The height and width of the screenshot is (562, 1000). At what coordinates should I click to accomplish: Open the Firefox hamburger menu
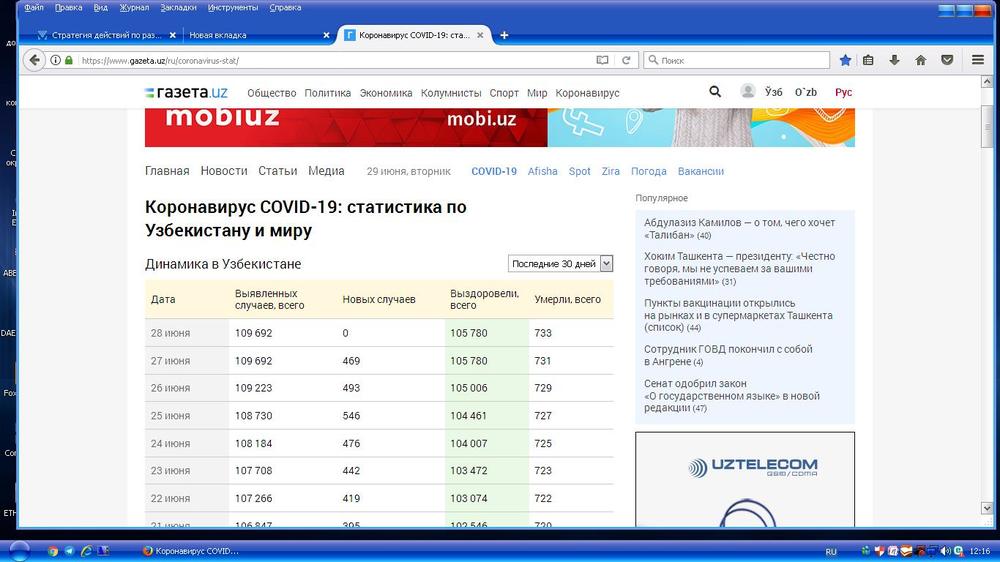[978, 60]
